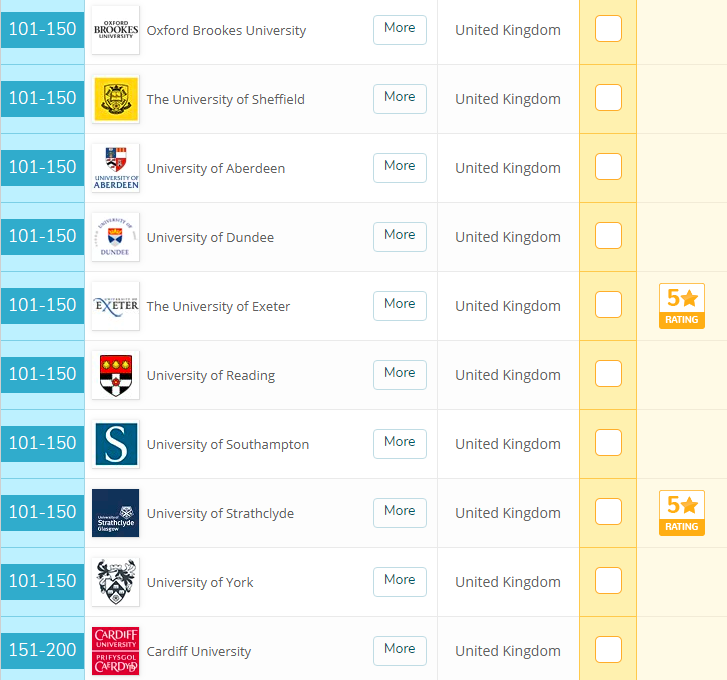Click Exeter's 5-star rating badge
The width and height of the screenshot is (727, 680).
tap(681, 306)
